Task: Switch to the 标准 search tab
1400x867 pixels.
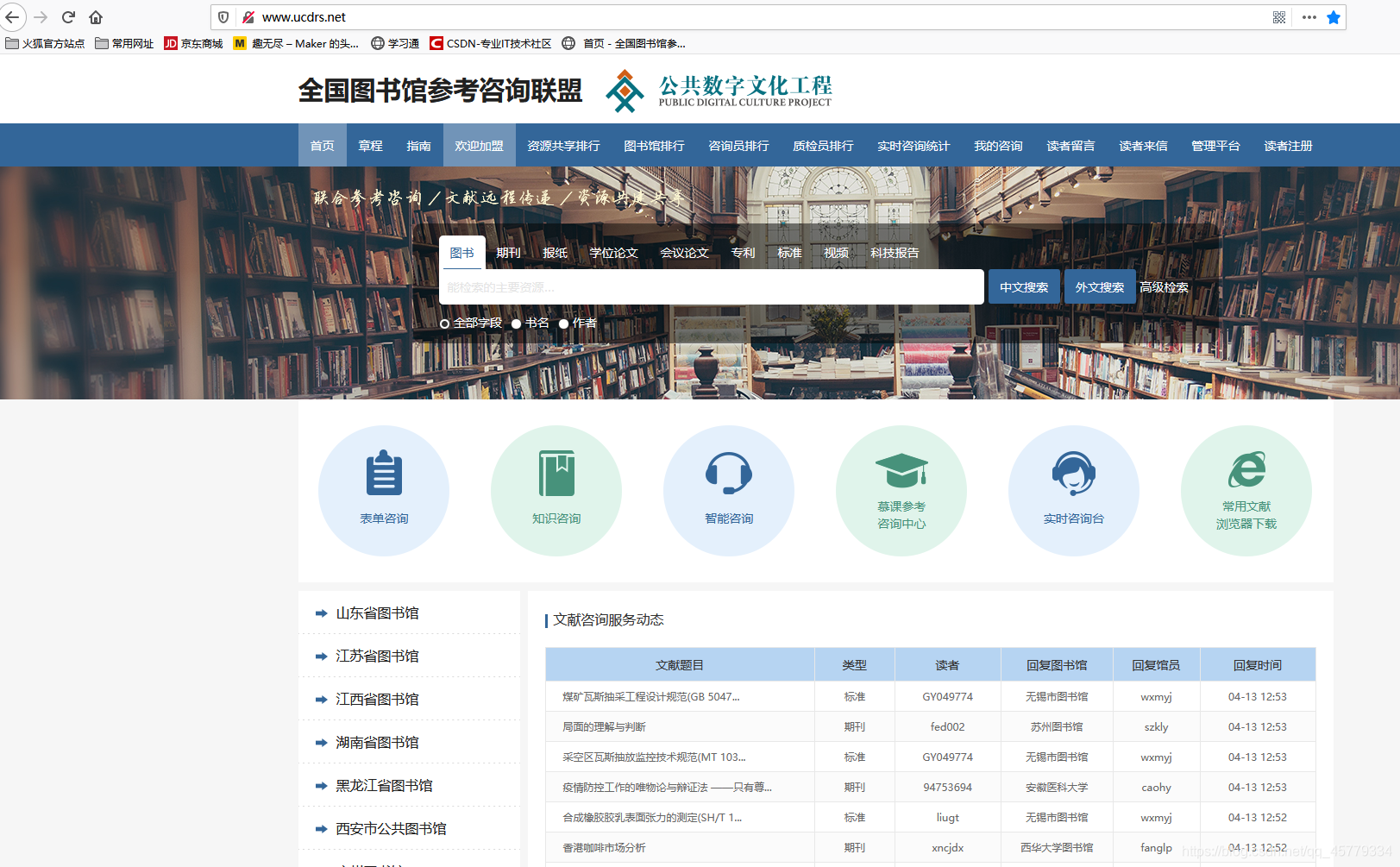Action: click(x=790, y=253)
